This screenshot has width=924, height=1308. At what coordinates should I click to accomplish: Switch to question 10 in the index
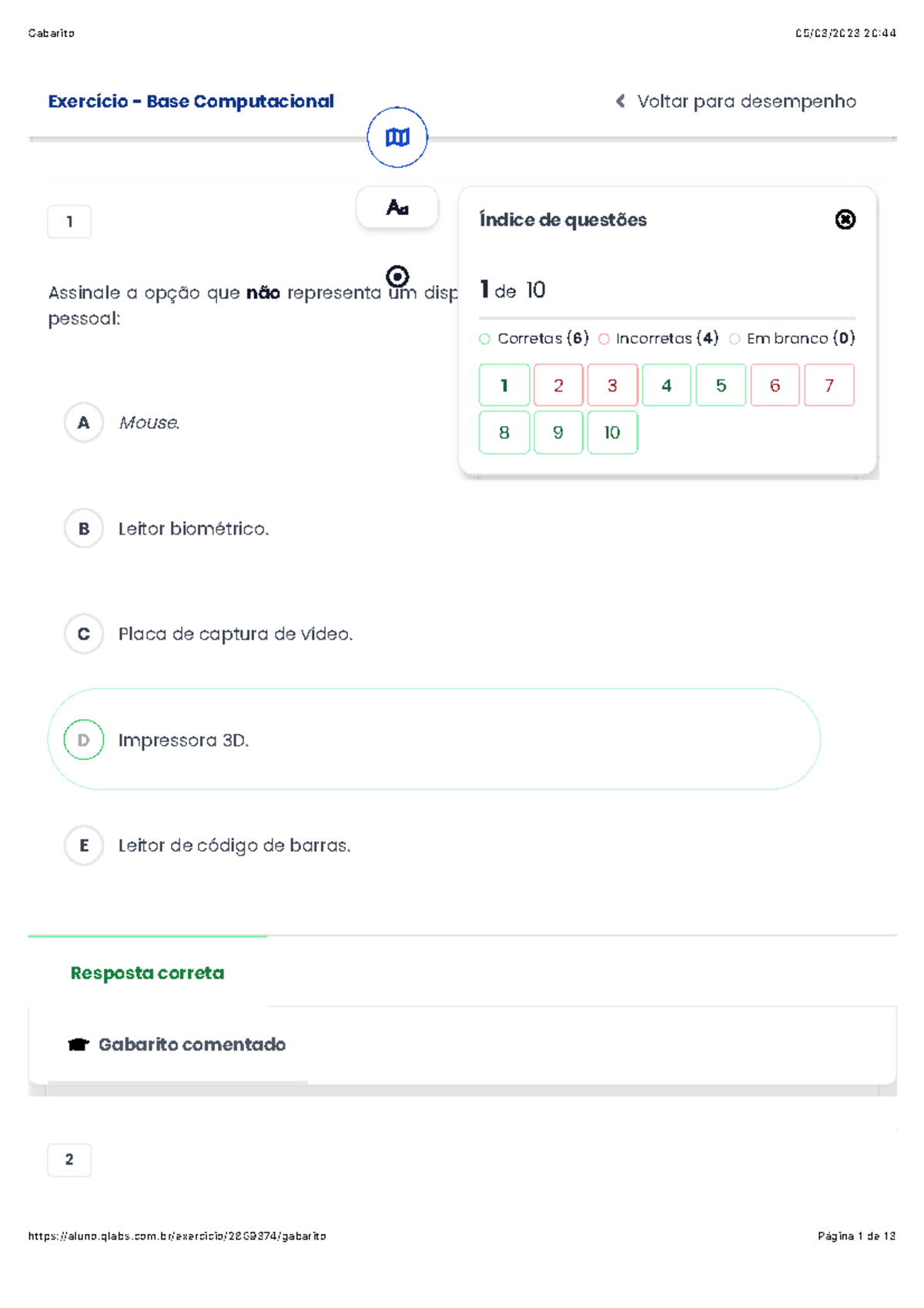pyautogui.click(x=612, y=432)
